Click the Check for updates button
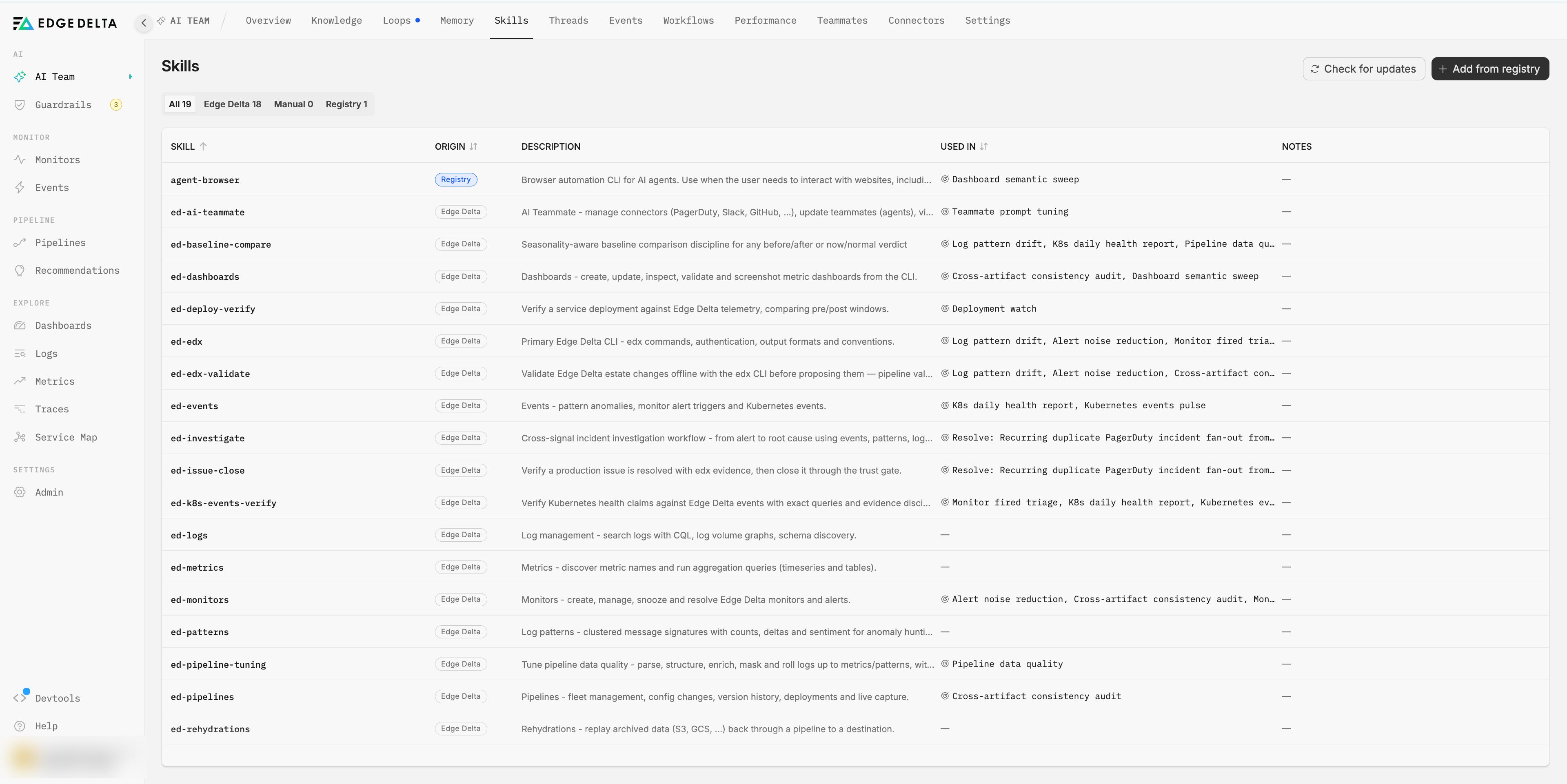This screenshot has width=1567, height=784. click(1363, 69)
